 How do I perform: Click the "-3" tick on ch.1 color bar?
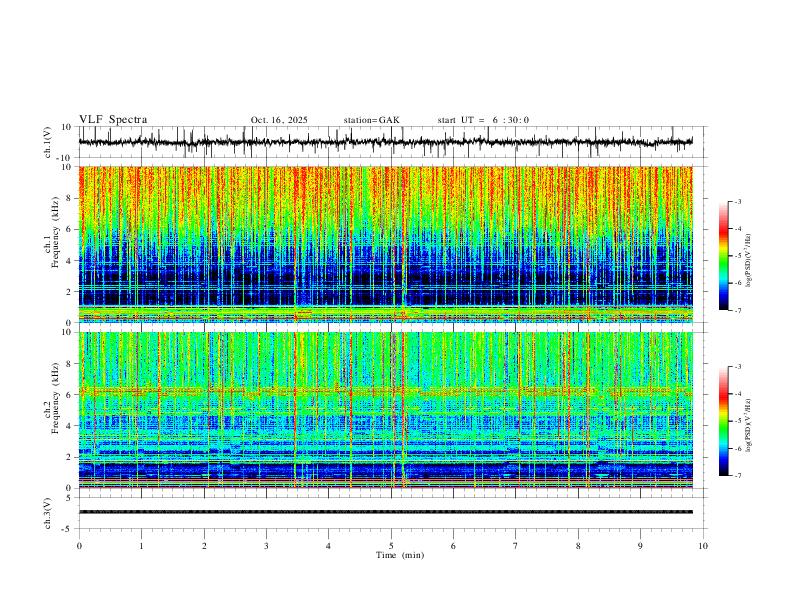tap(738, 201)
